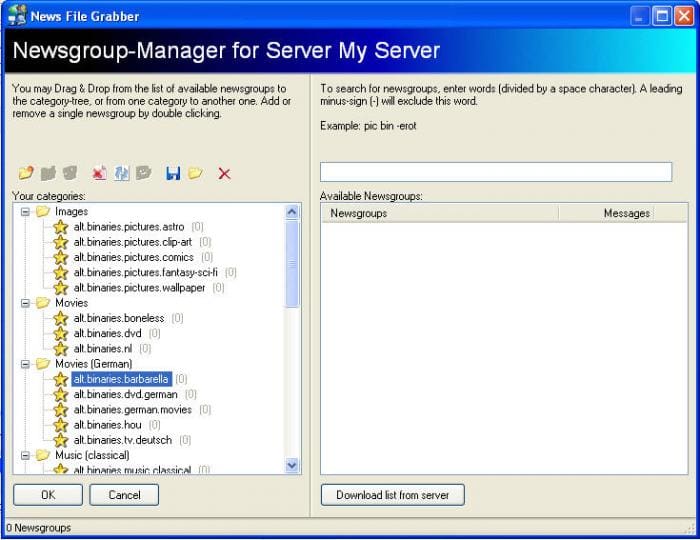Collapse the Music (classical) category

(x=25, y=456)
